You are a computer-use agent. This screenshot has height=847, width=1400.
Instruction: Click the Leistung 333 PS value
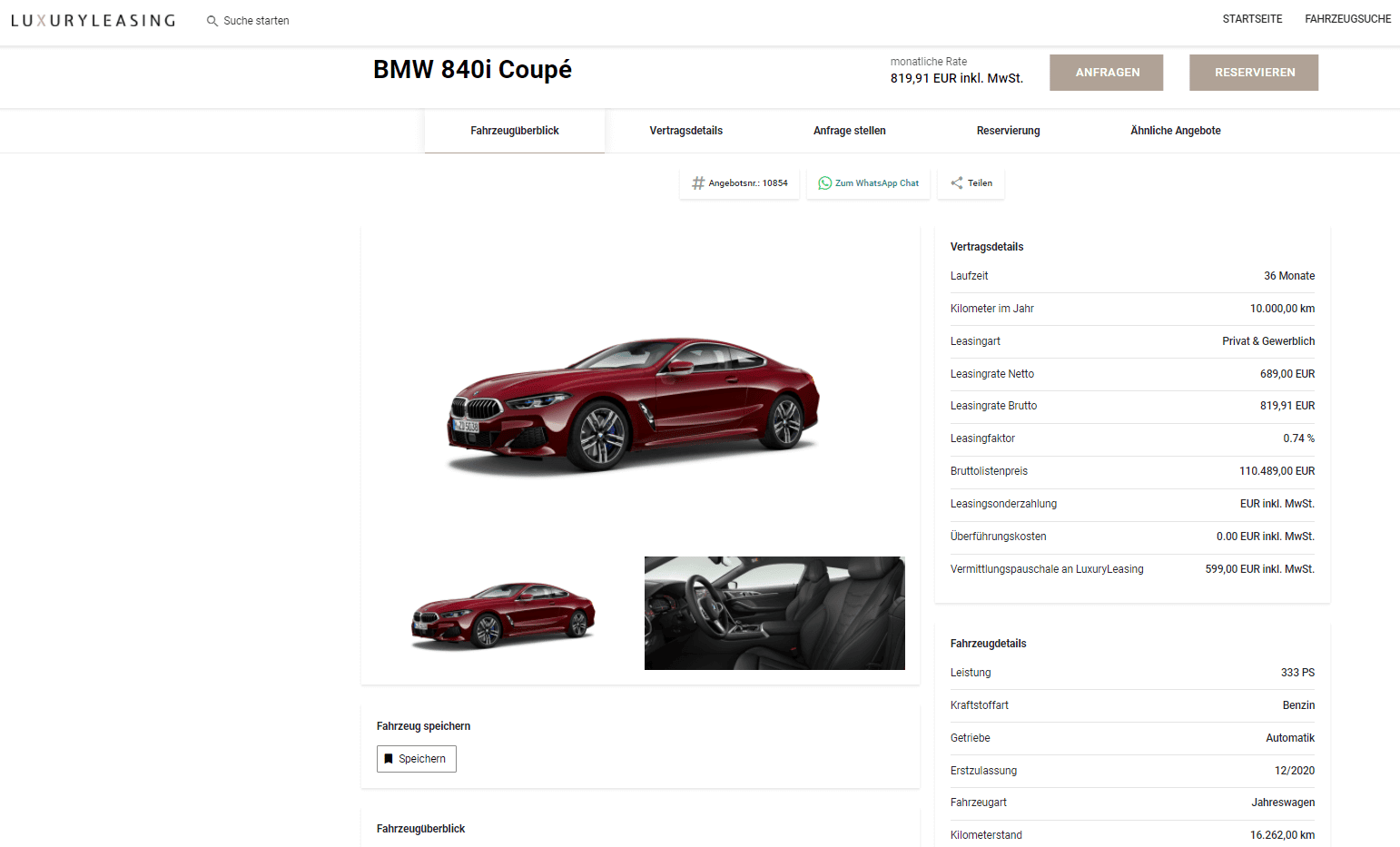click(1297, 673)
